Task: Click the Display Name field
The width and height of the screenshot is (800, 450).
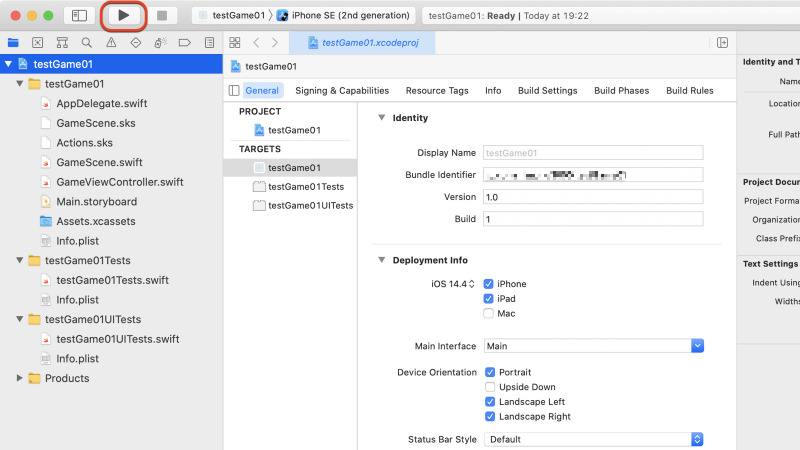Action: point(593,153)
